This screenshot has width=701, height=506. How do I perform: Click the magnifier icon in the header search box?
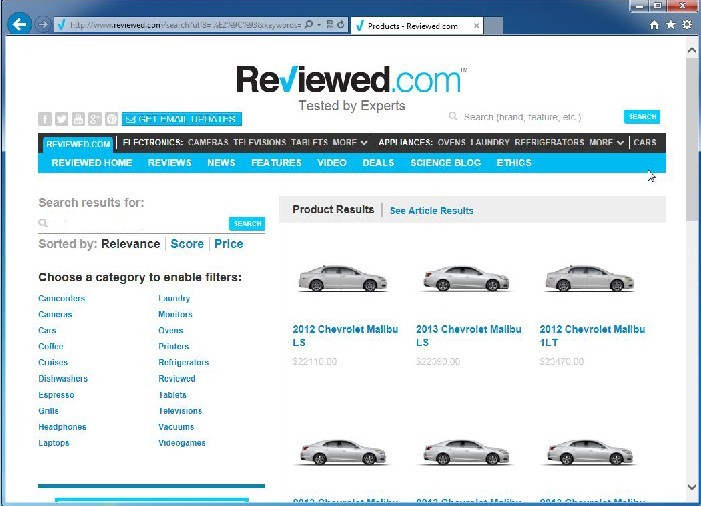point(453,116)
